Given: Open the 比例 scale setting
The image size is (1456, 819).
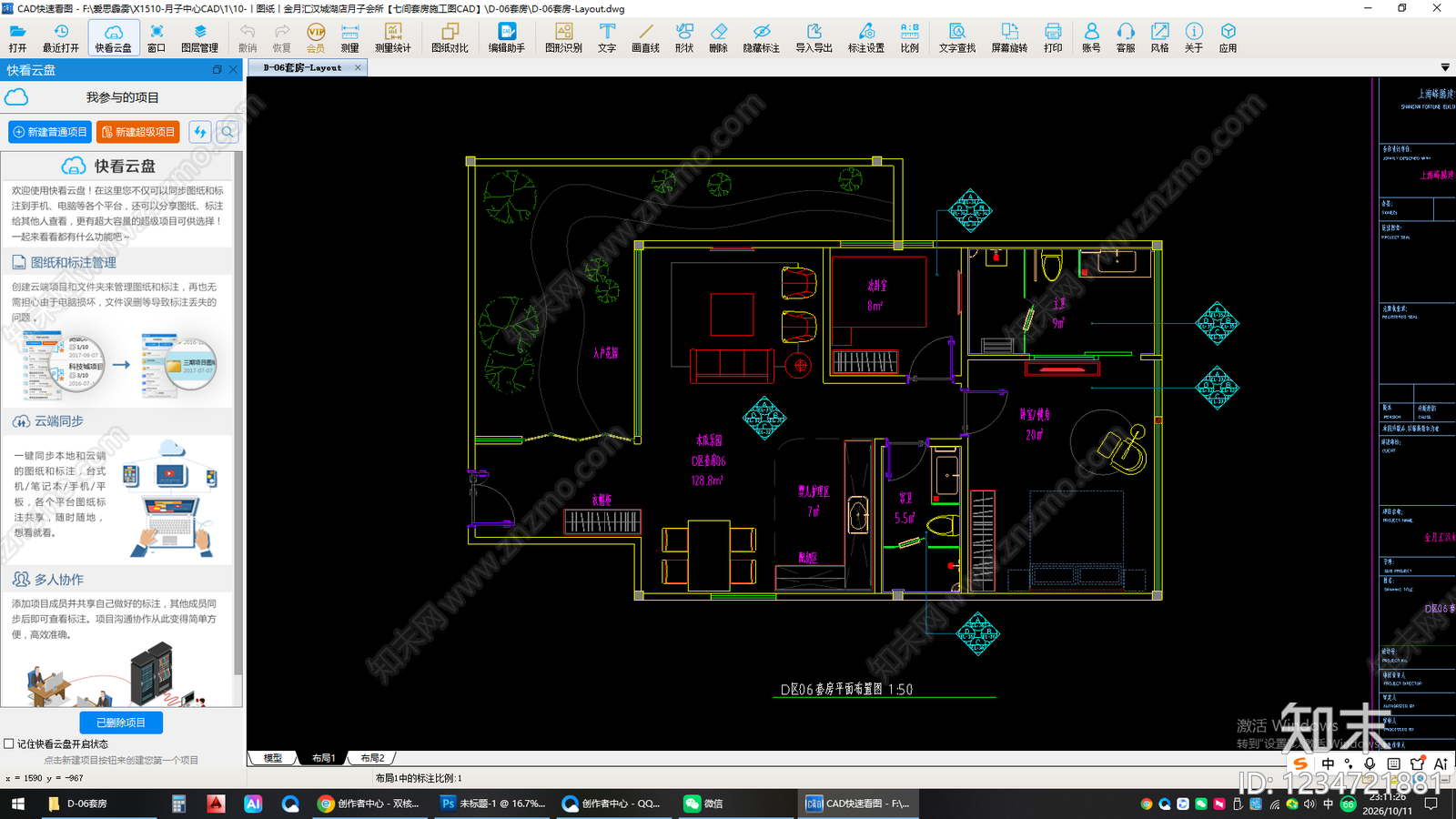Looking at the screenshot, I should click(909, 38).
